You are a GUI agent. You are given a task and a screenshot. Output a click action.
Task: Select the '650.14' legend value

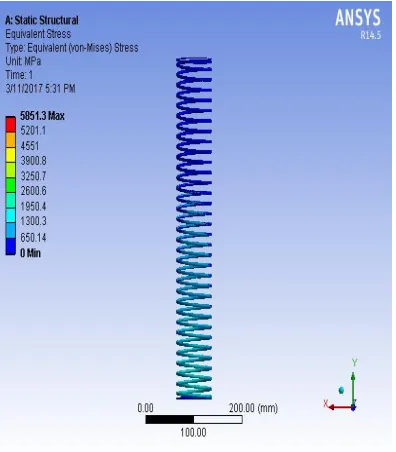pyautogui.click(x=33, y=238)
